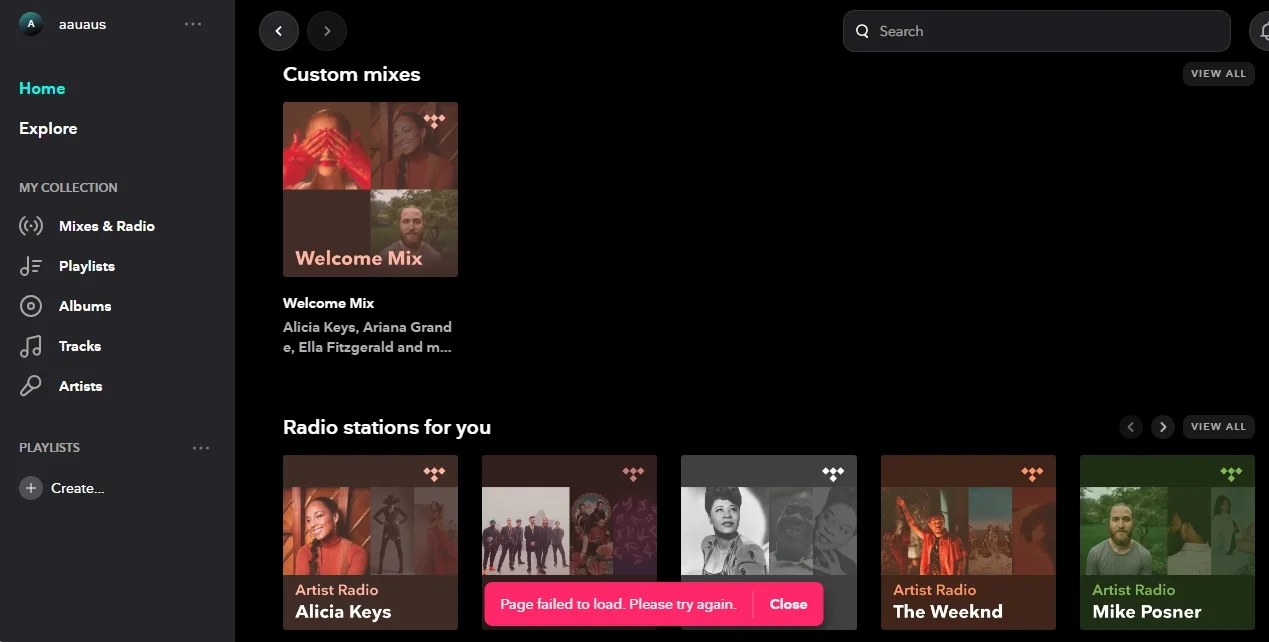The width and height of the screenshot is (1269, 642).
Task: Click the magnifying glass search icon
Action: click(862, 31)
